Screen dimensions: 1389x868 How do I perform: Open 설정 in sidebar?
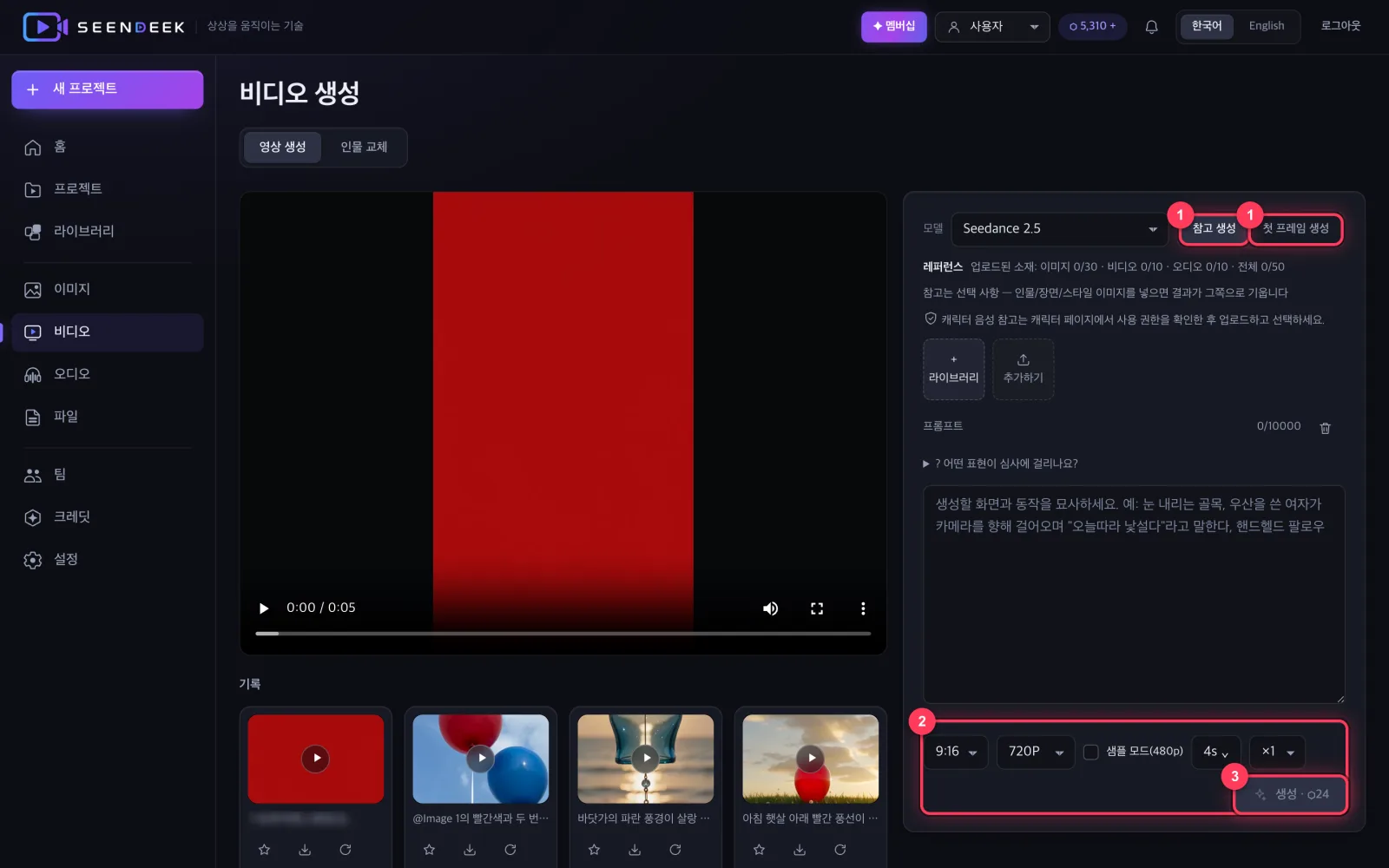pyautogui.click(x=108, y=560)
